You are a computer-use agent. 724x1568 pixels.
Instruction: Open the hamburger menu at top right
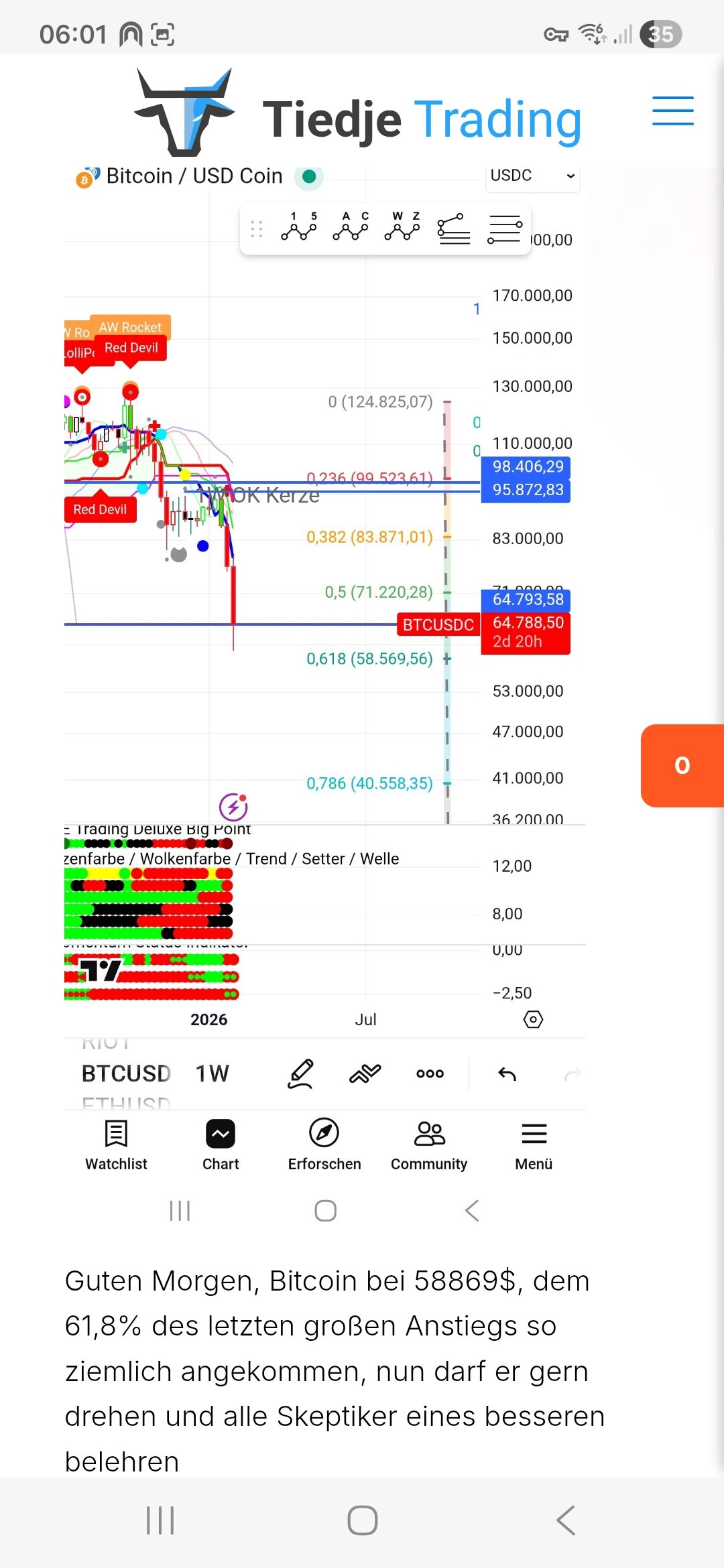coord(672,111)
